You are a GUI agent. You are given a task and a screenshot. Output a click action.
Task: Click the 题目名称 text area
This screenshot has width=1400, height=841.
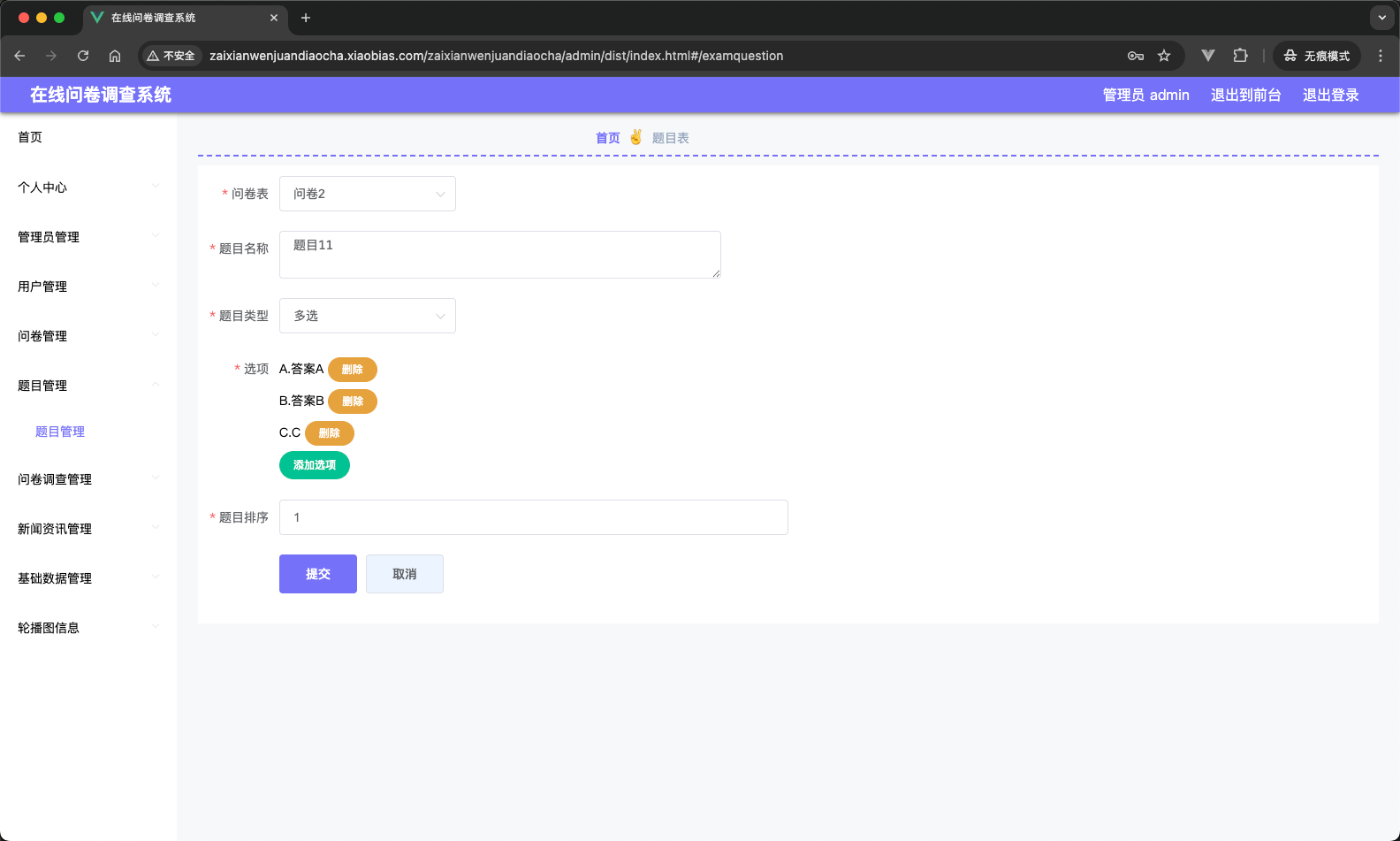500,255
